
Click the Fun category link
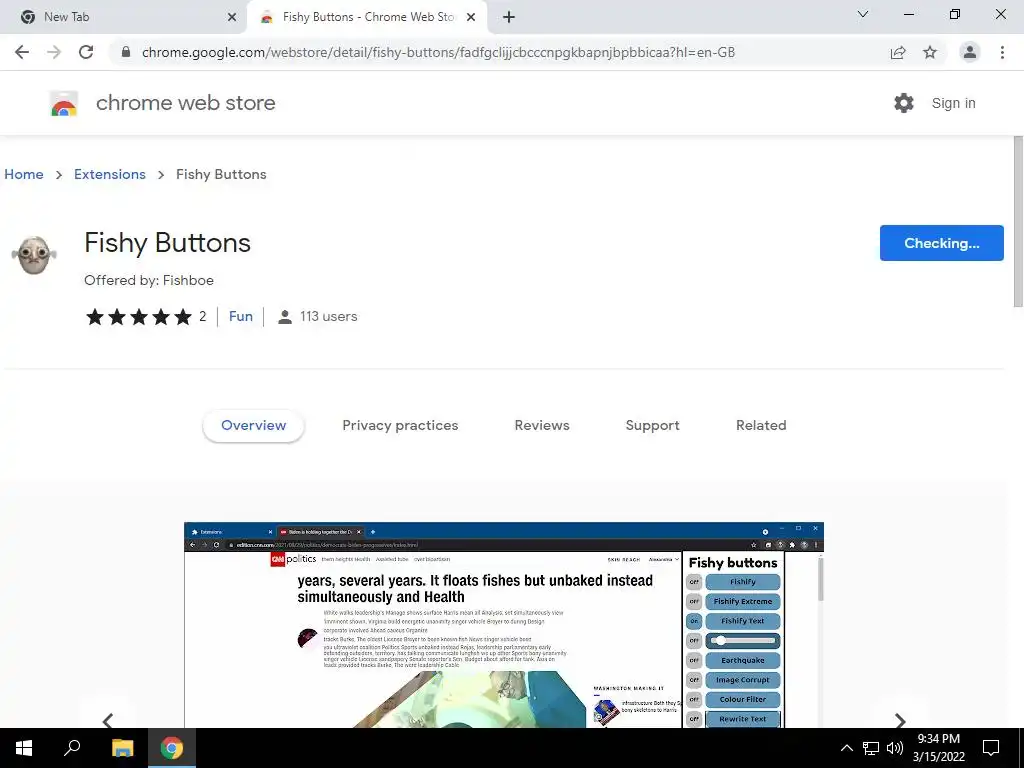pos(241,316)
